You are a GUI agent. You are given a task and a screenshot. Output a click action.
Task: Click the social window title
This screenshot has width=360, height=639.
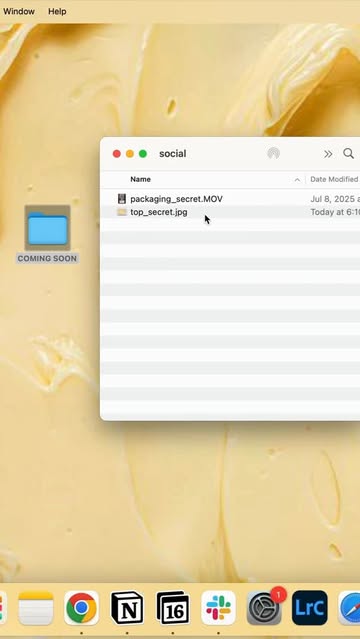click(x=172, y=154)
